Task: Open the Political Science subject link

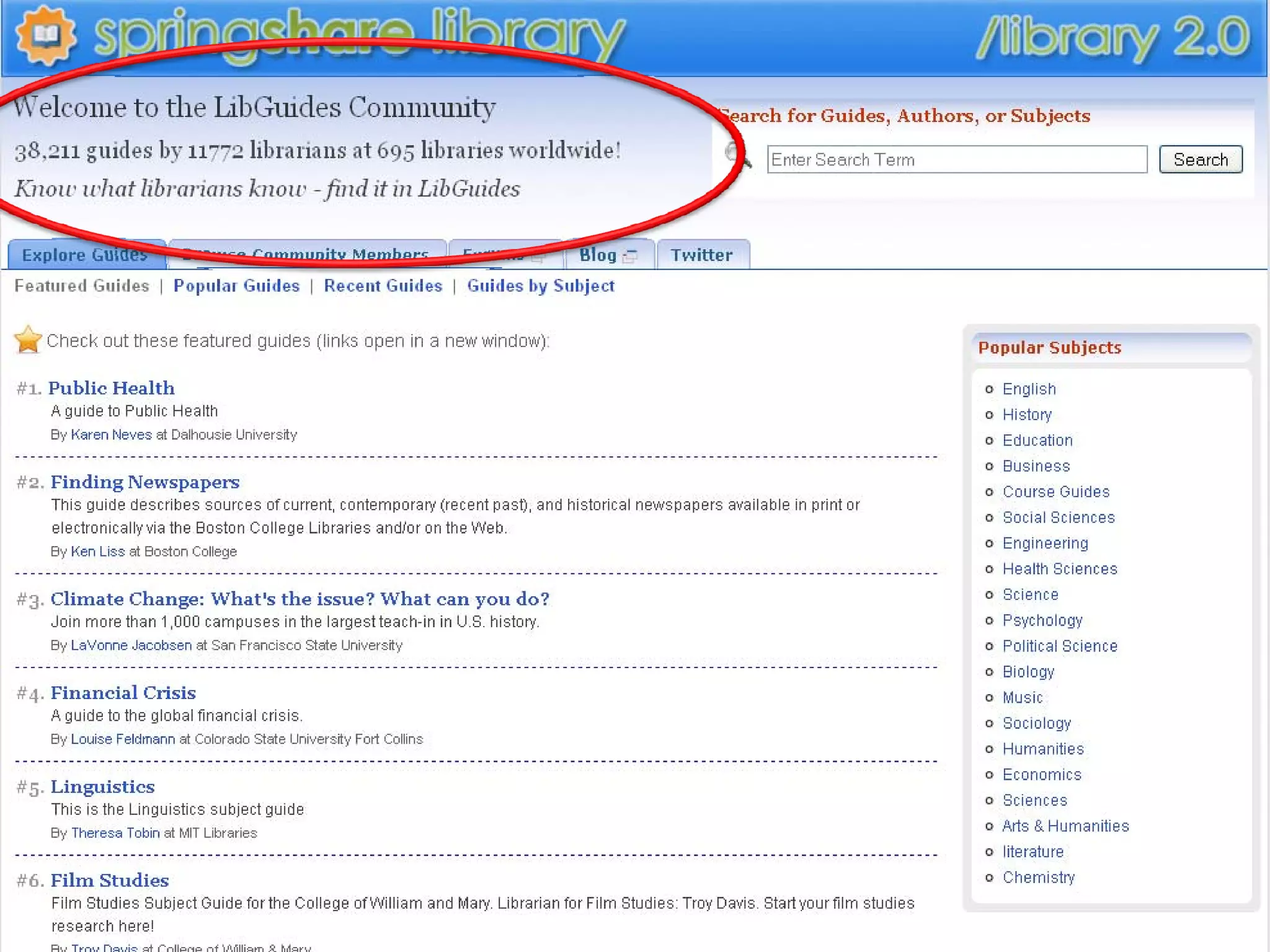Action: click(x=1059, y=646)
